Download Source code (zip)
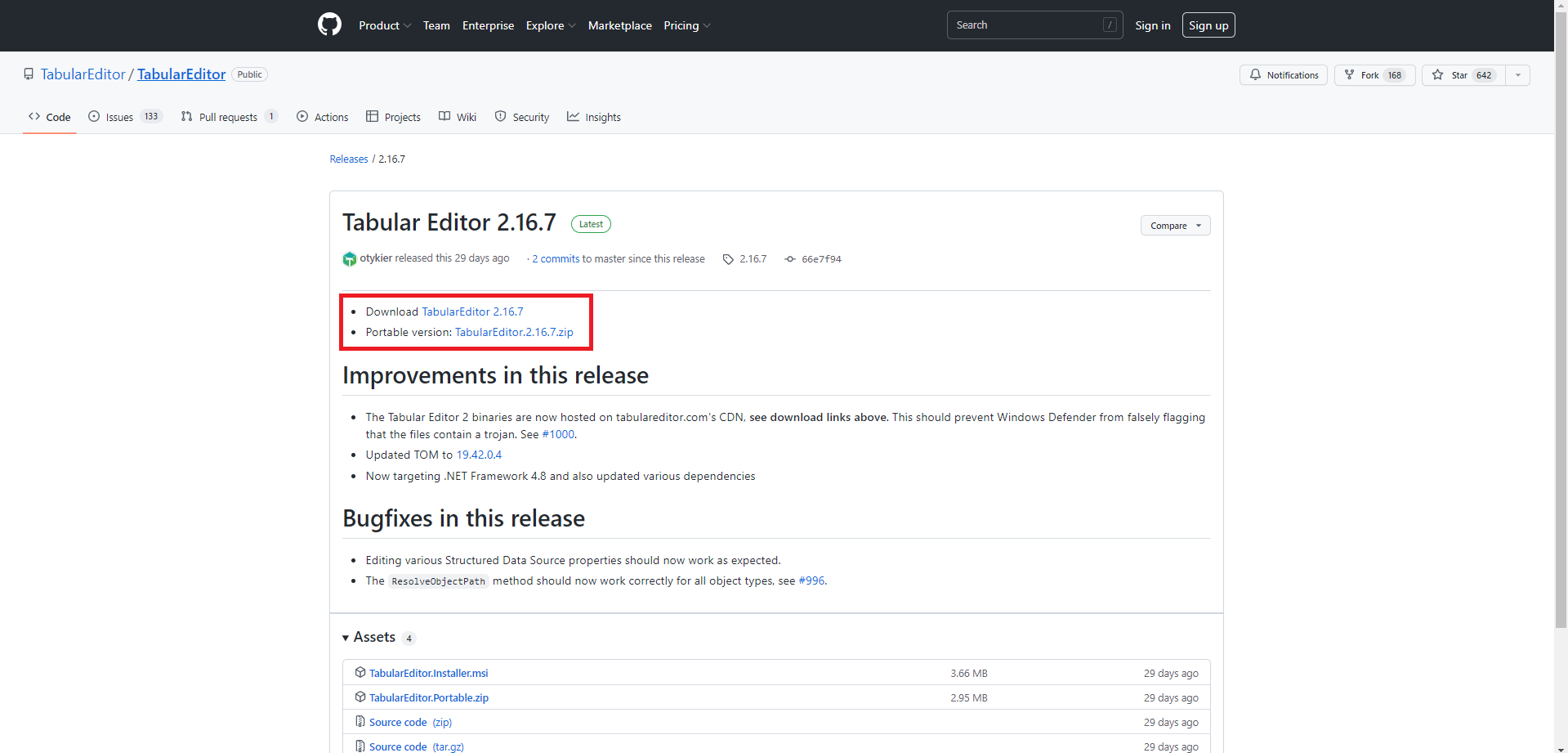This screenshot has height=753, width=1568. pos(410,723)
